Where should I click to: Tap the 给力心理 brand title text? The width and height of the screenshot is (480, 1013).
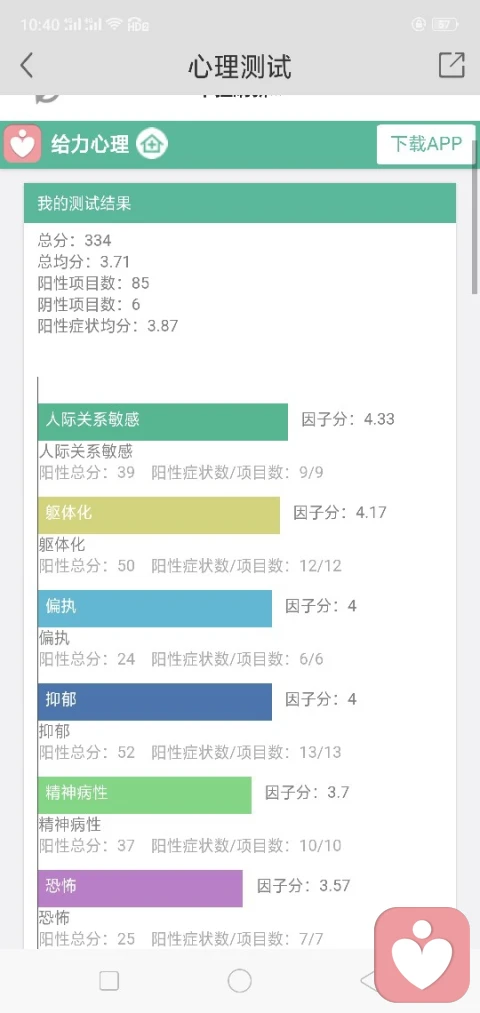click(90, 143)
